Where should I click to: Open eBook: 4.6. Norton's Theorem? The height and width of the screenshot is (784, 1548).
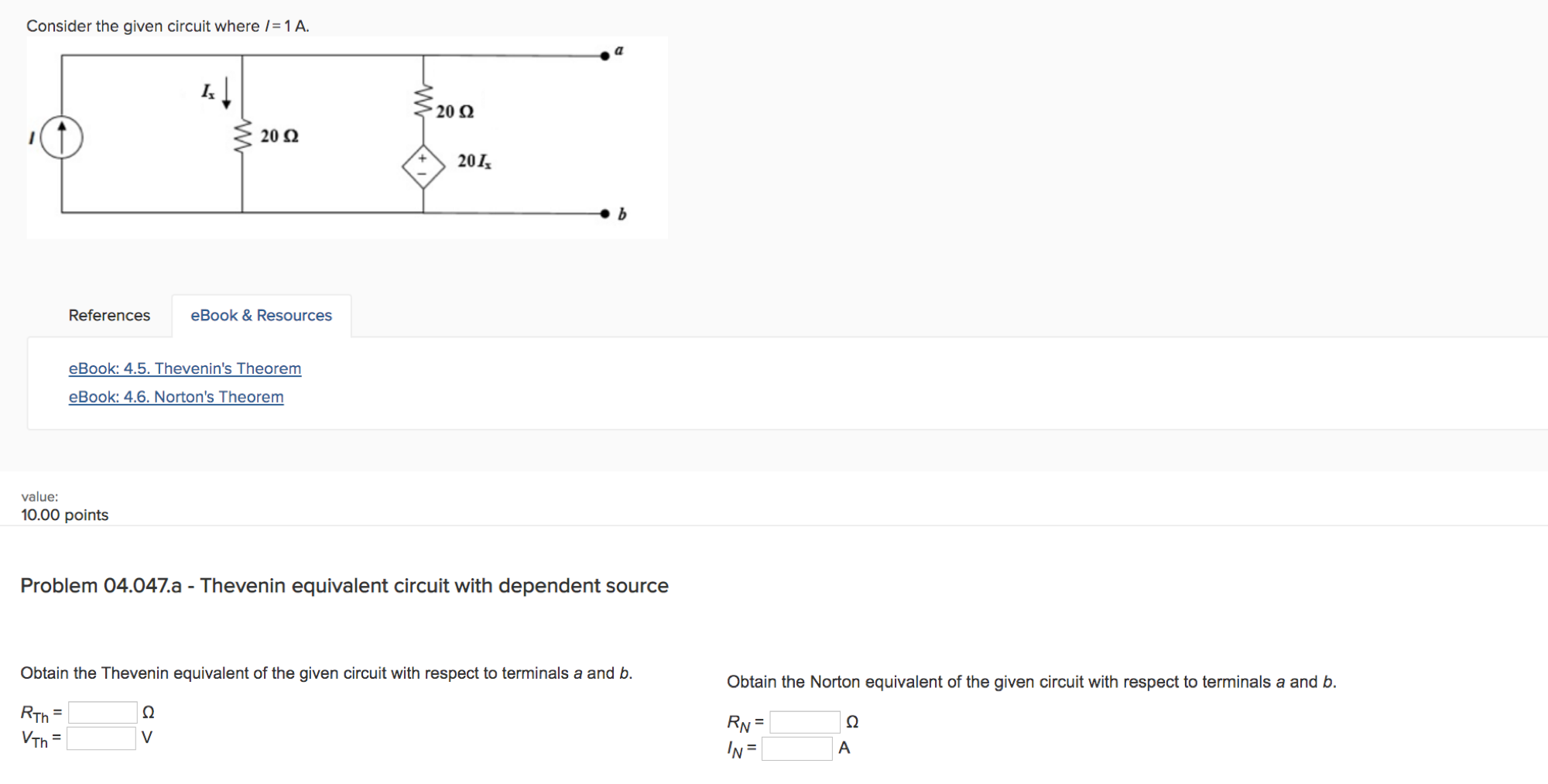[176, 396]
